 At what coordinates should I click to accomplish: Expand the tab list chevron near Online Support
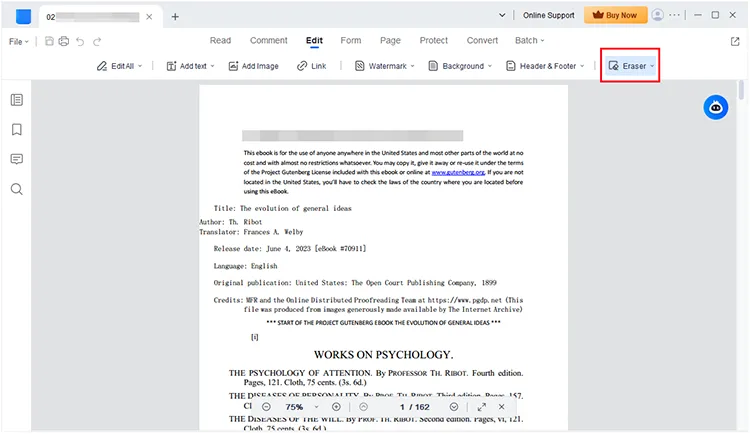point(502,15)
